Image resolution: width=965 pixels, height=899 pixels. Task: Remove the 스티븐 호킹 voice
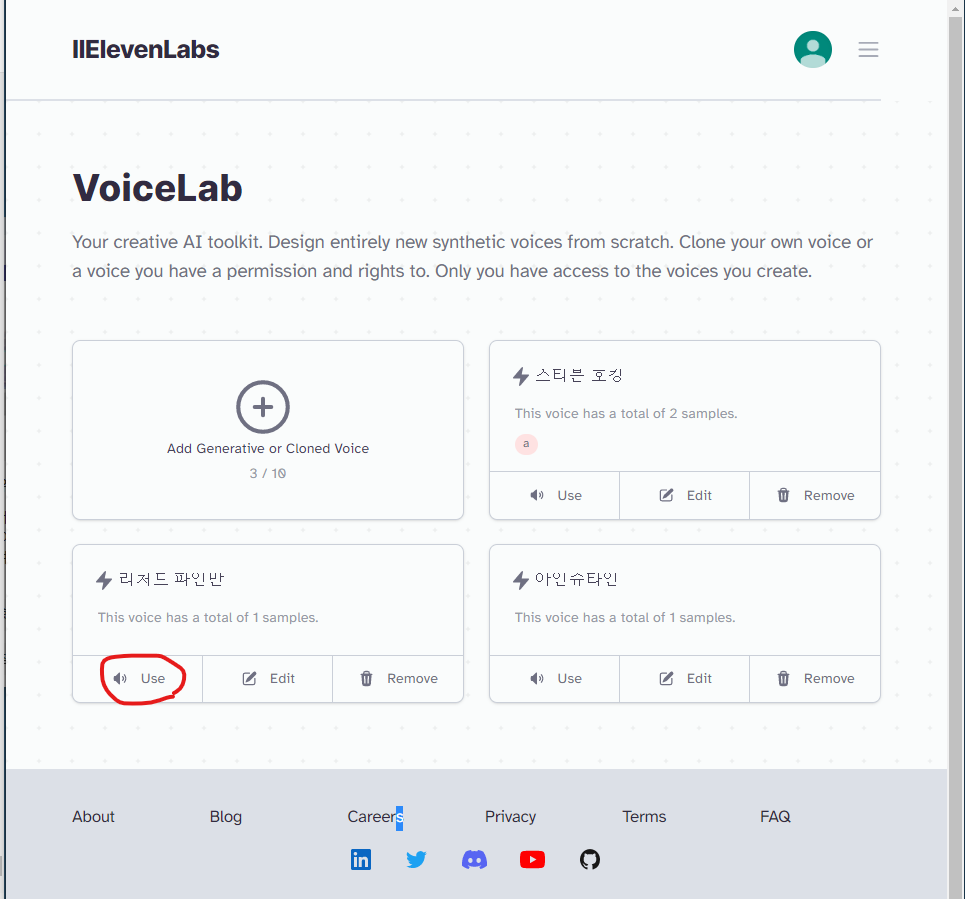[815, 495]
